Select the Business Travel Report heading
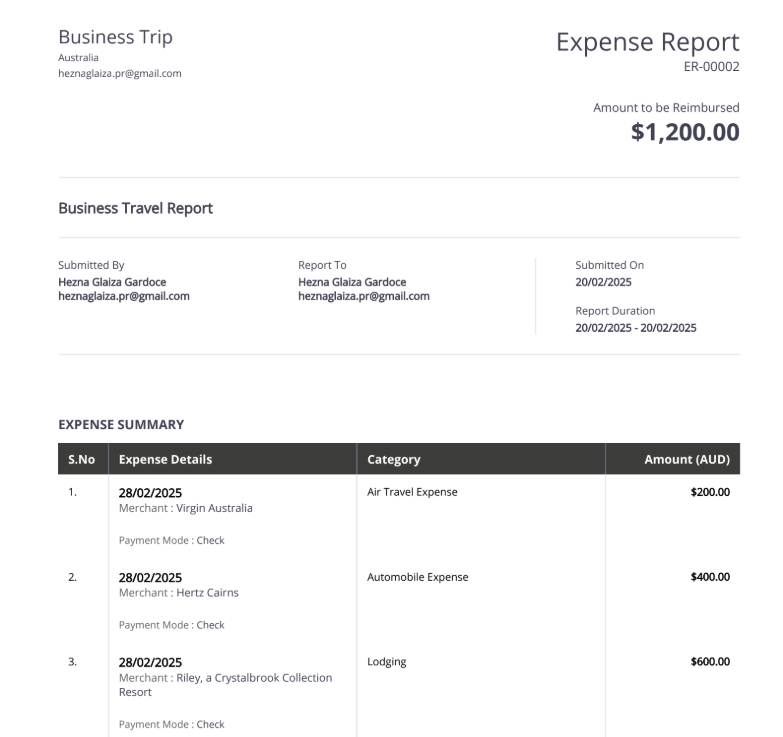 (136, 208)
